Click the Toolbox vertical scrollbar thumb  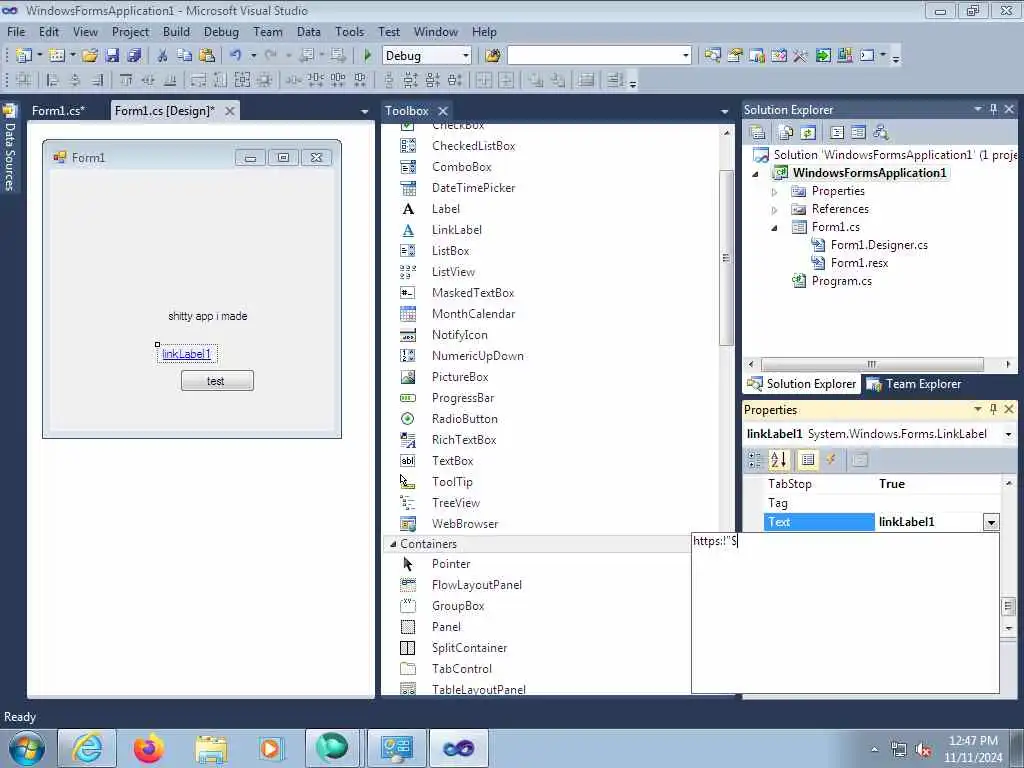pyautogui.click(x=726, y=257)
